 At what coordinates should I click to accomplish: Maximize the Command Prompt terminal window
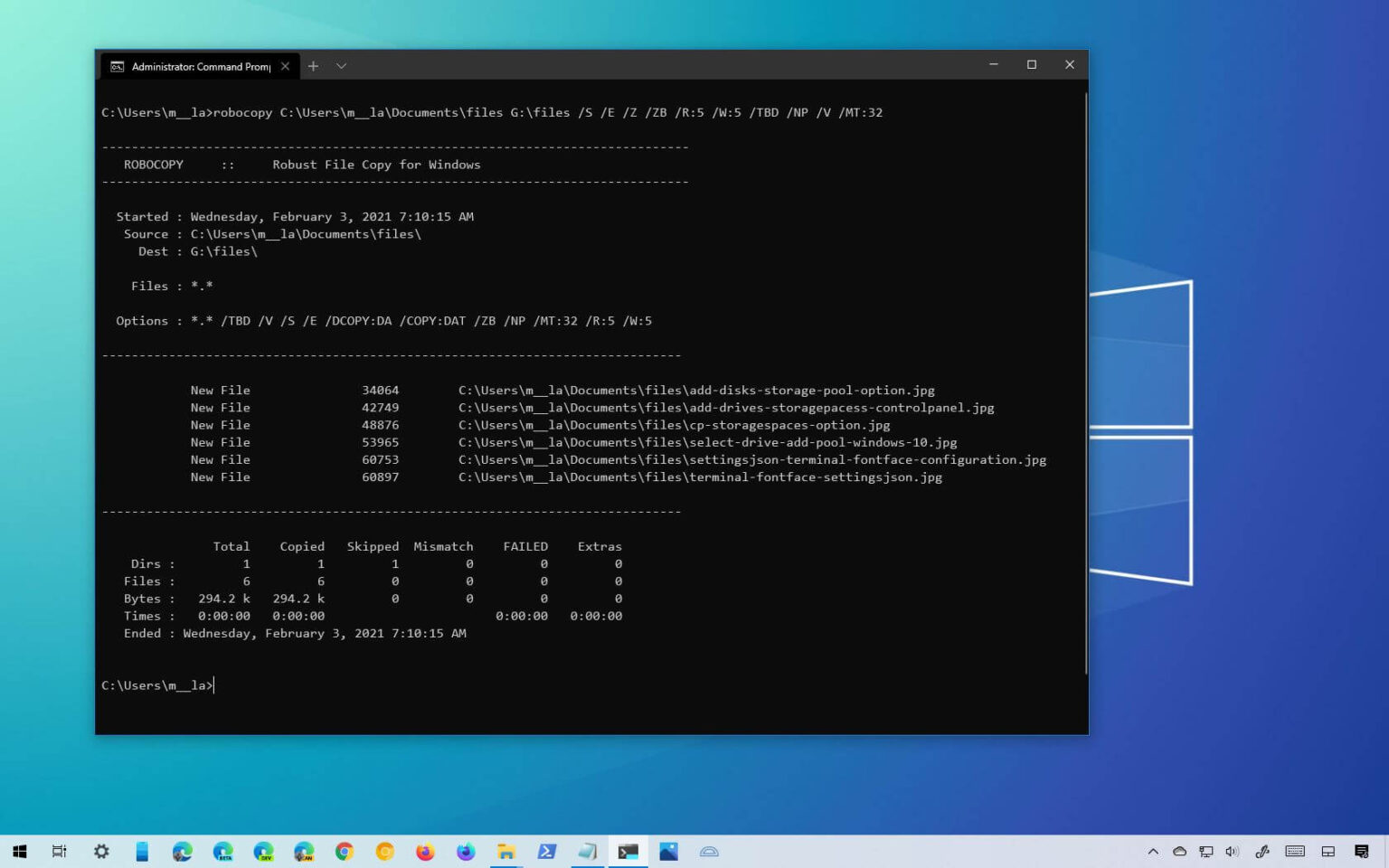pos(1032,65)
